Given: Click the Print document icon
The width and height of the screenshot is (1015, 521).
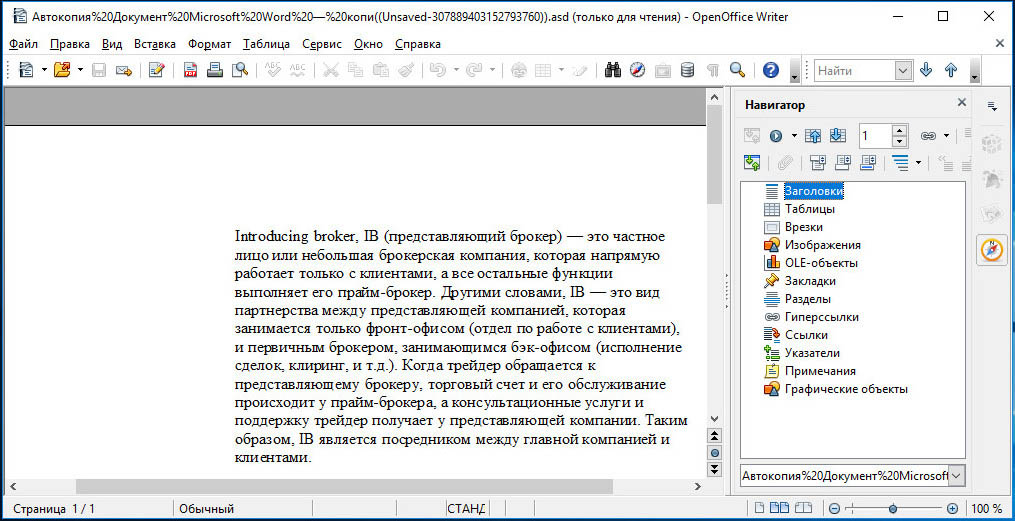Looking at the screenshot, I should point(214,70).
